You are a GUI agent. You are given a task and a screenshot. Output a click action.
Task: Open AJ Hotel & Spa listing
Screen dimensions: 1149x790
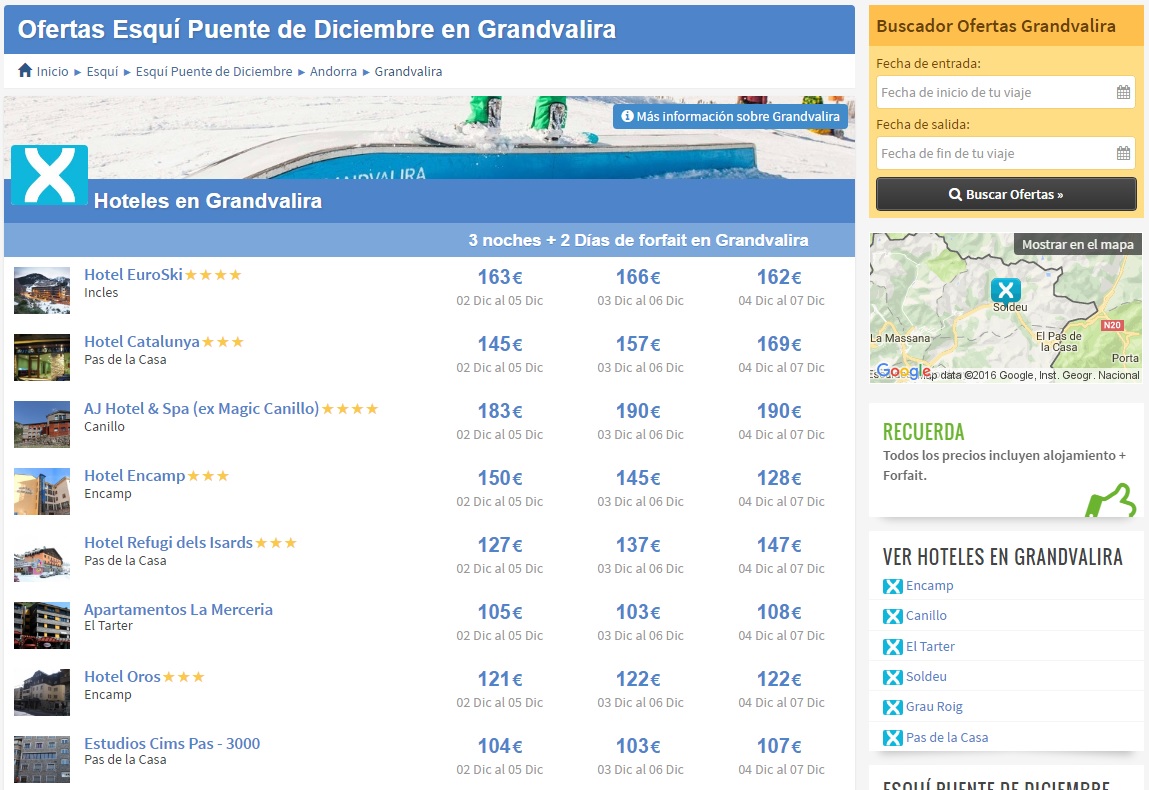point(202,409)
